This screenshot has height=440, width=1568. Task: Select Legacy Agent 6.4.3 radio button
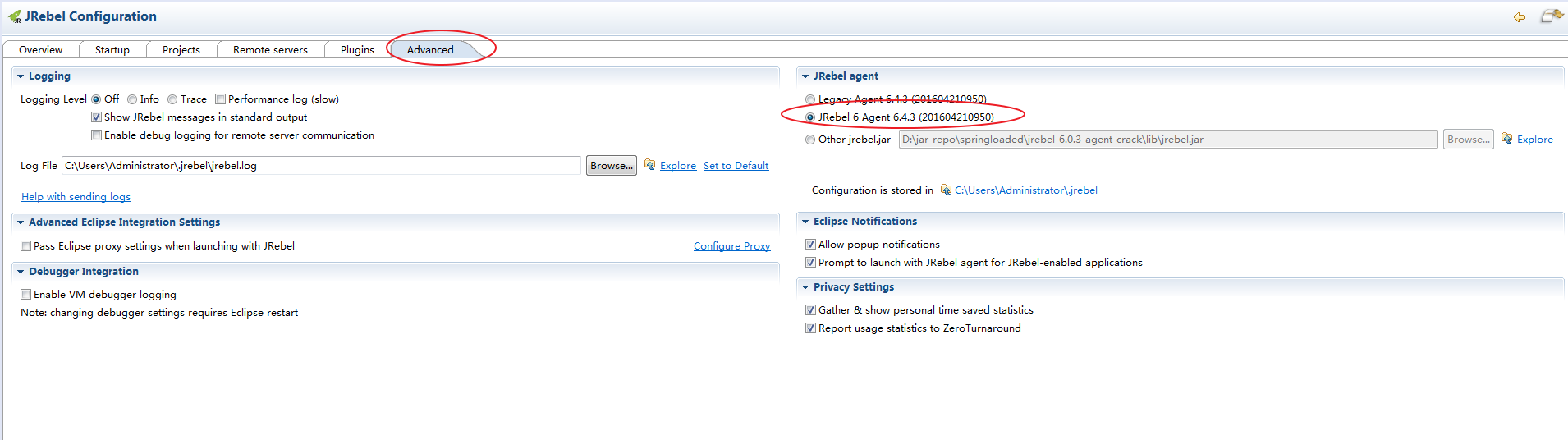coord(810,99)
